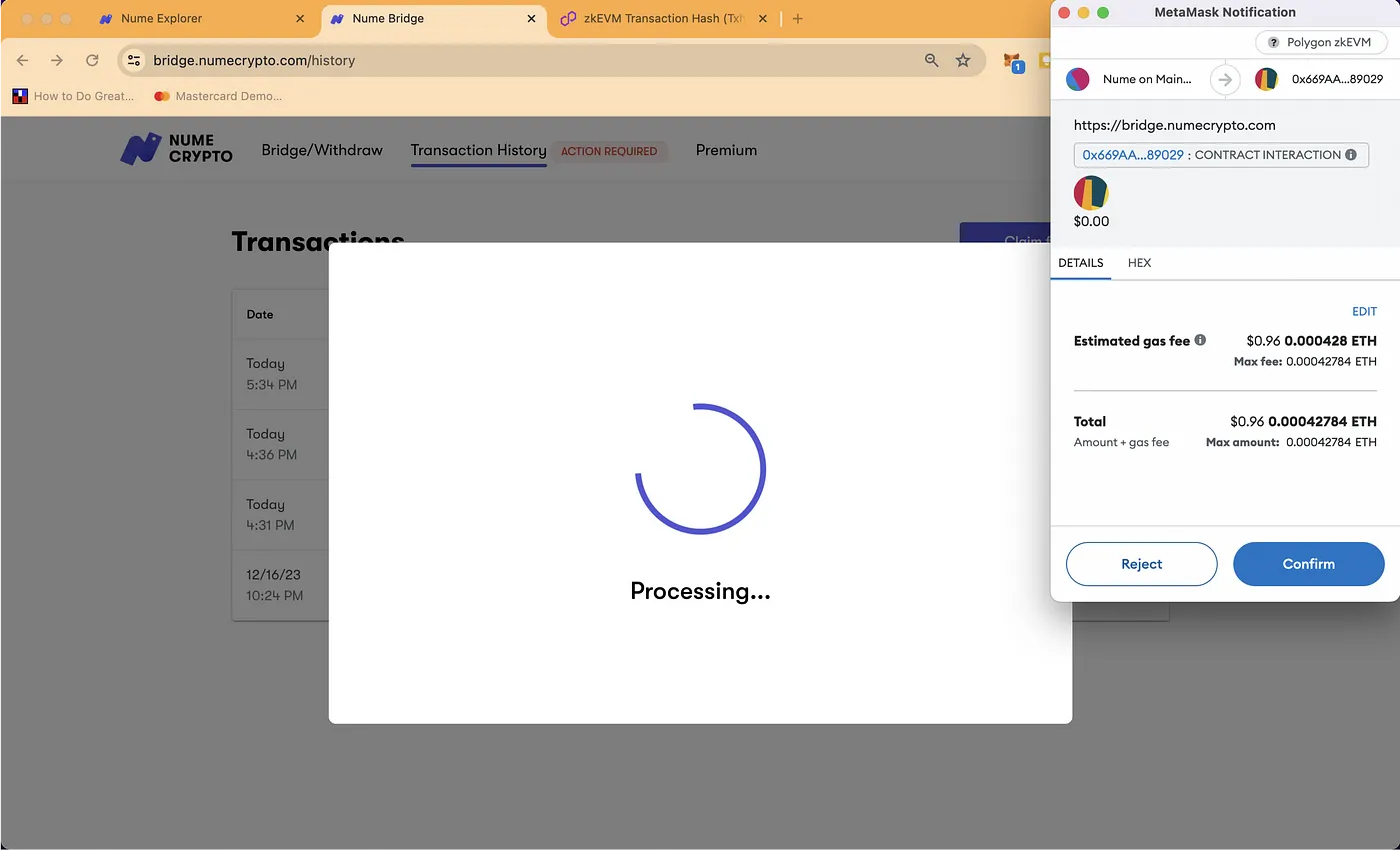Click the ACTION REQUIRED badge

pos(609,151)
